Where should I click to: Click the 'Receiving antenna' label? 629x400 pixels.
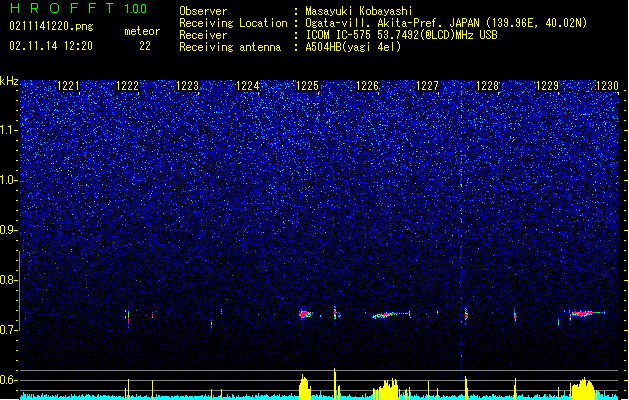click(230, 47)
